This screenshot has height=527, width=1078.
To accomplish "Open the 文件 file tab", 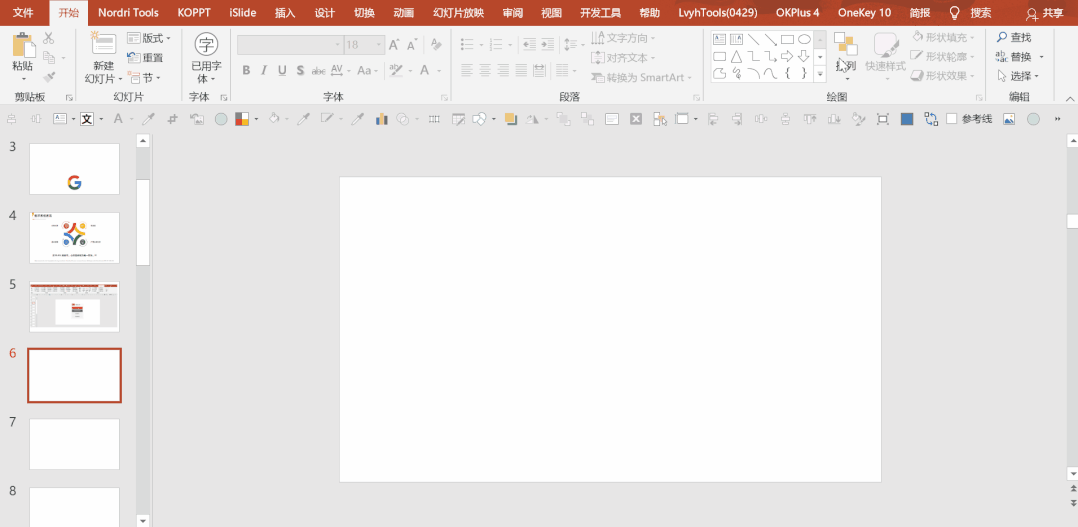I will pos(23,12).
